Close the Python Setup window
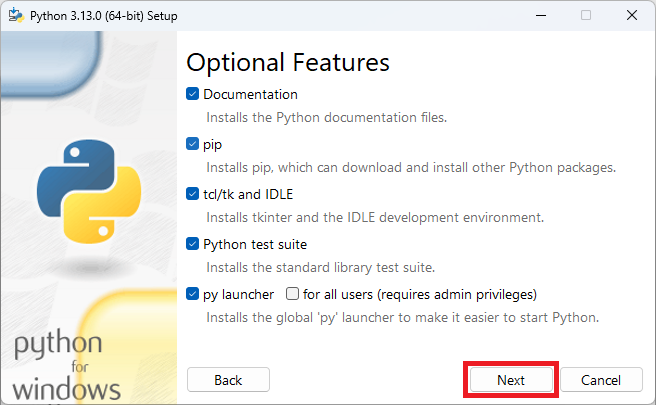656x405 pixels. [632, 15]
